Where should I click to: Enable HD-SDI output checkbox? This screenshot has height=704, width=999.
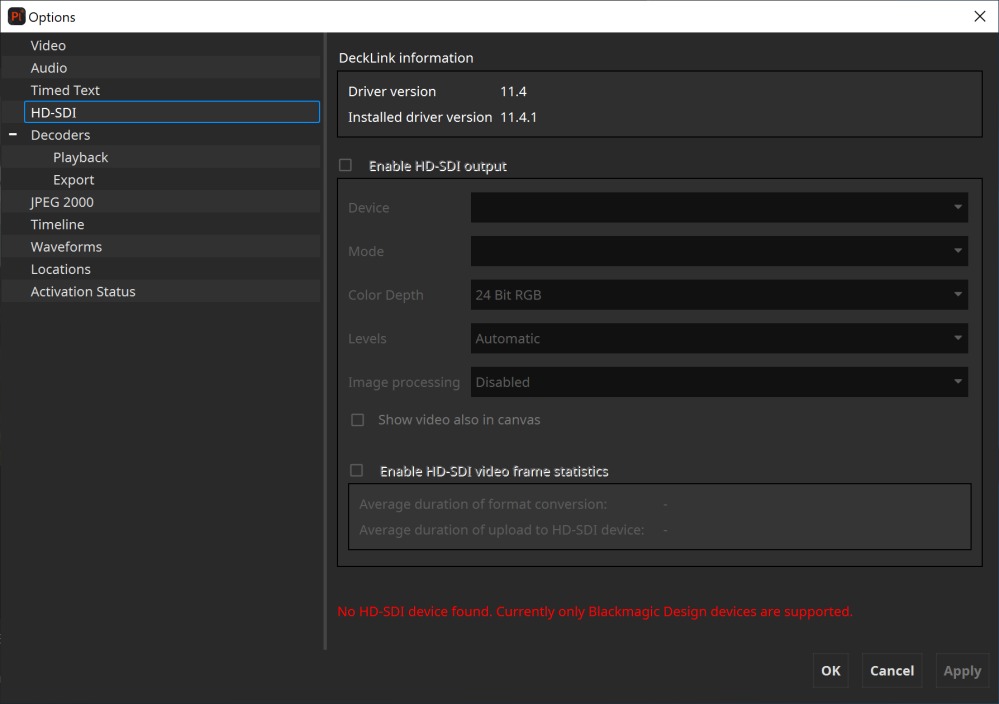point(346,166)
